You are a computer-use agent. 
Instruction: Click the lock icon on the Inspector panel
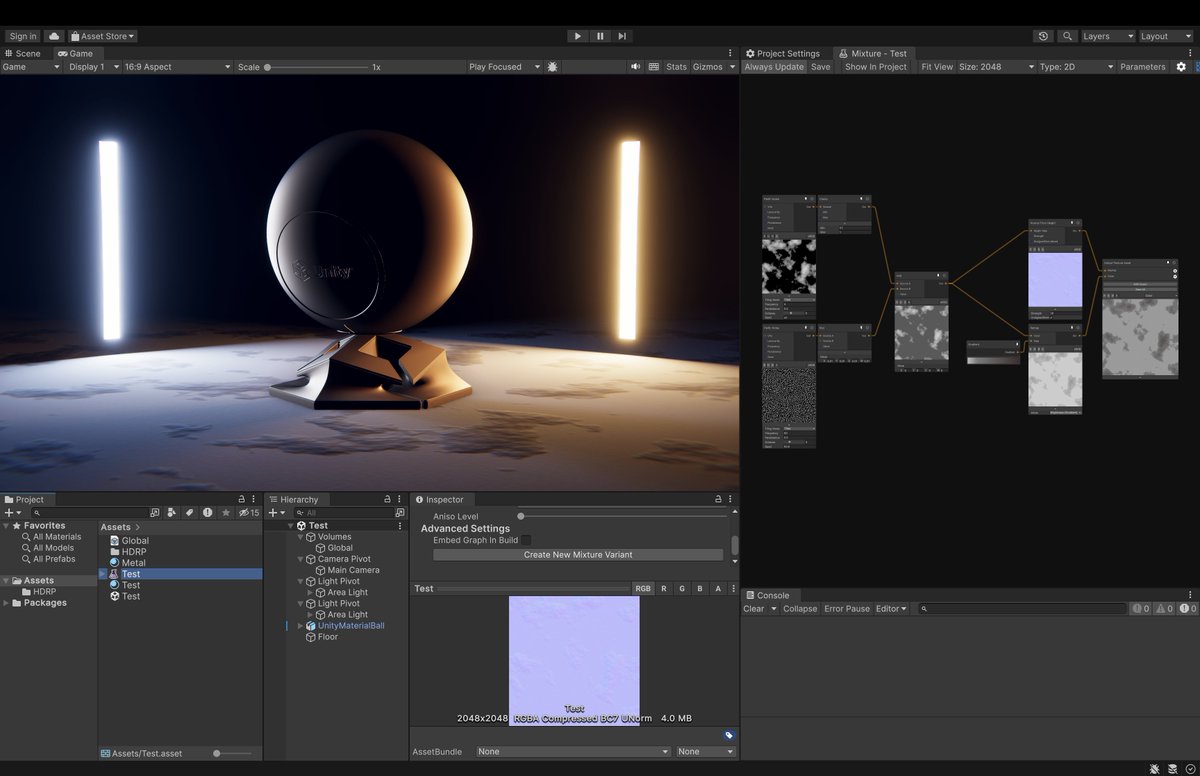pyautogui.click(x=716, y=499)
